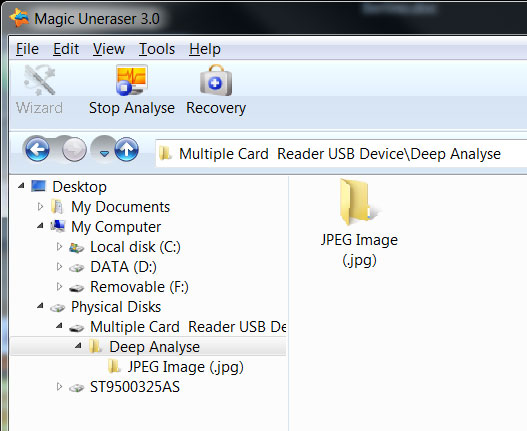Open navigation history dropdown arrow
The image size is (527, 431).
(x=105, y=154)
